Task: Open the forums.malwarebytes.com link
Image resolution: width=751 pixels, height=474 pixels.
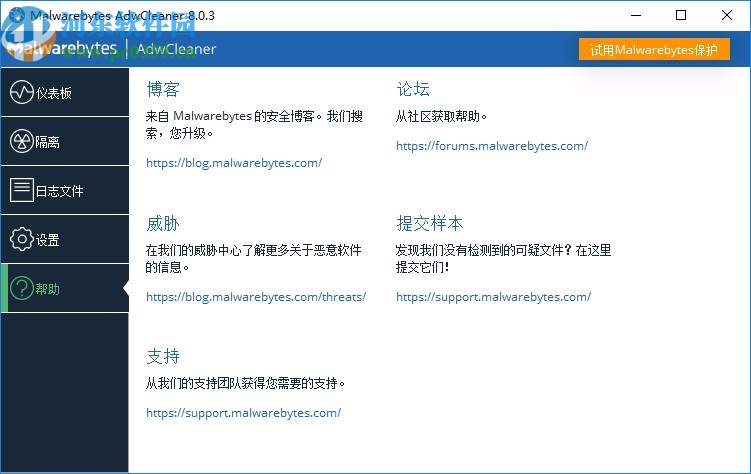Action: [x=492, y=146]
